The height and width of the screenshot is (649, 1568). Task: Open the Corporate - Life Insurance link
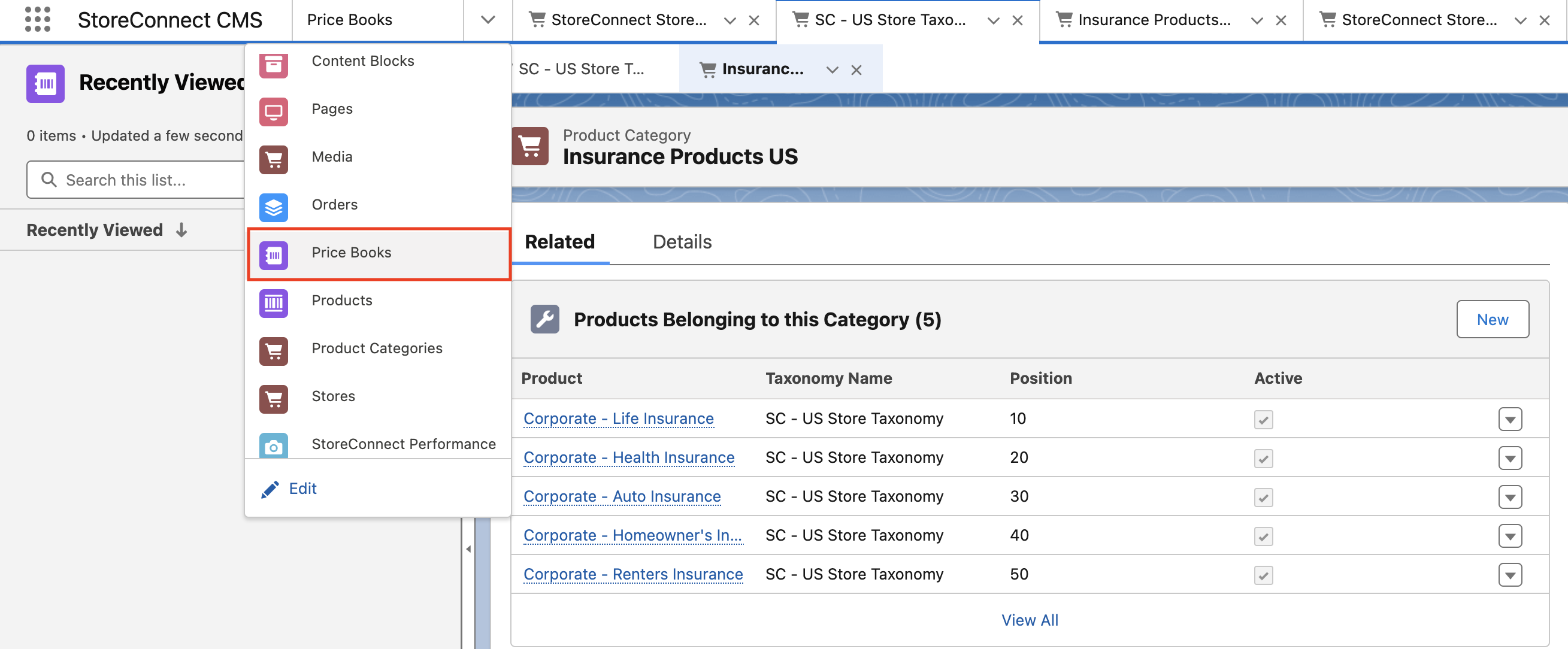(x=619, y=418)
